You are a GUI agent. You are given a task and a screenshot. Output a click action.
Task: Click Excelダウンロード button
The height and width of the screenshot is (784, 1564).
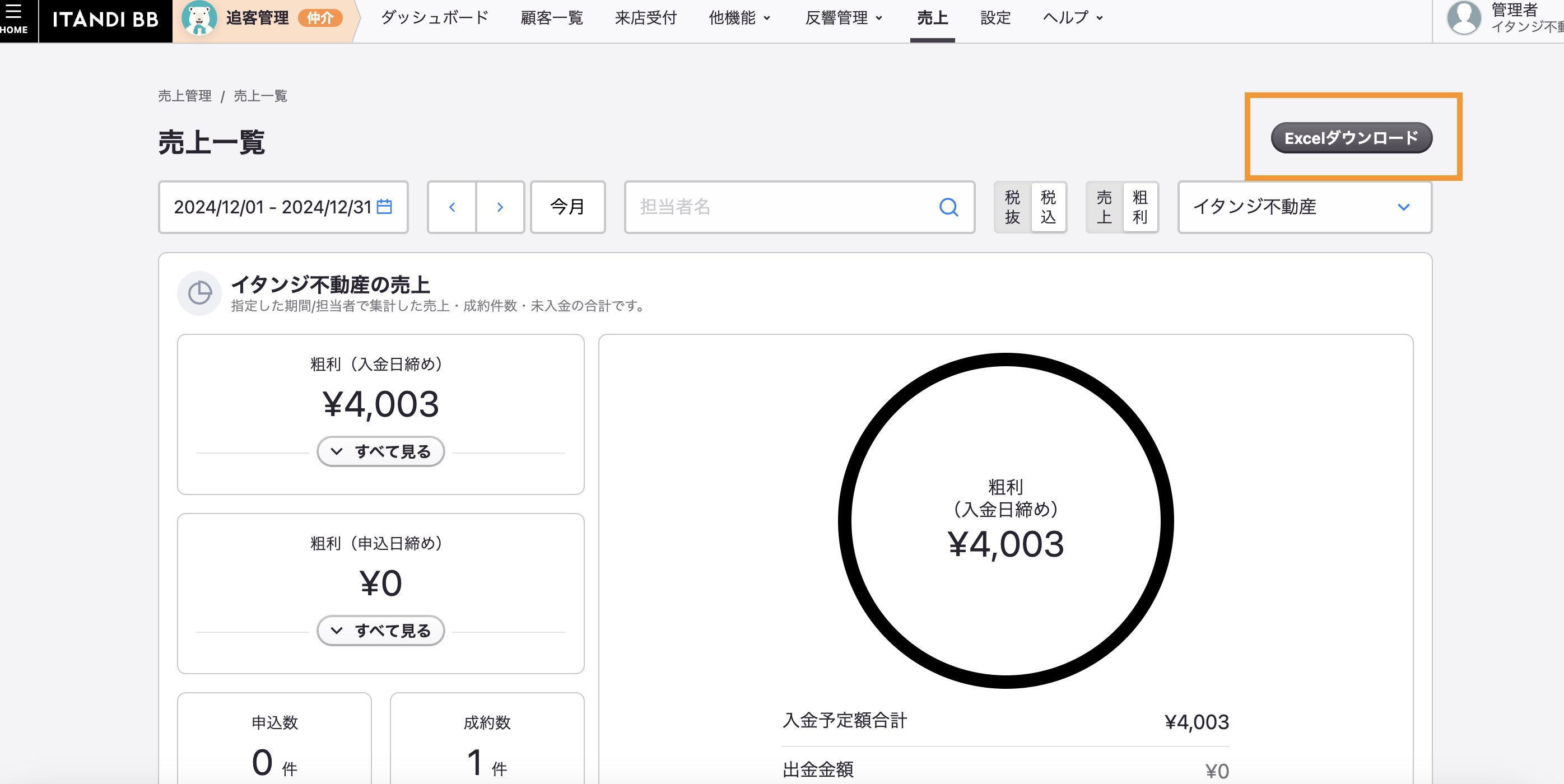[1352, 138]
